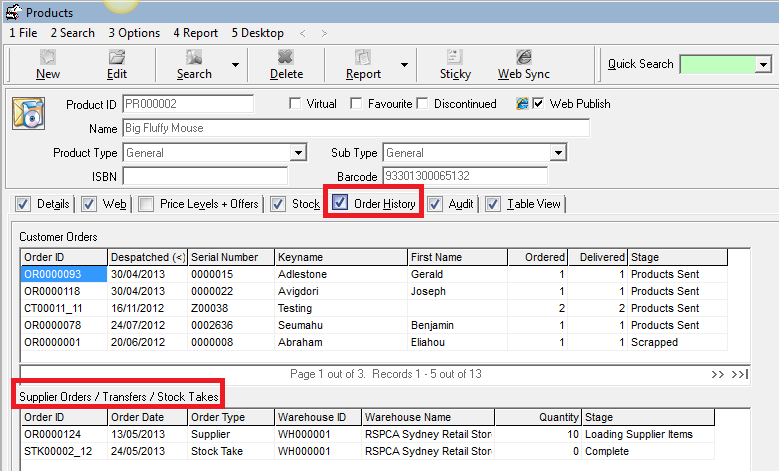
Task: Click the Search binoculars icon
Action: pyautogui.click(x=194, y=57)
